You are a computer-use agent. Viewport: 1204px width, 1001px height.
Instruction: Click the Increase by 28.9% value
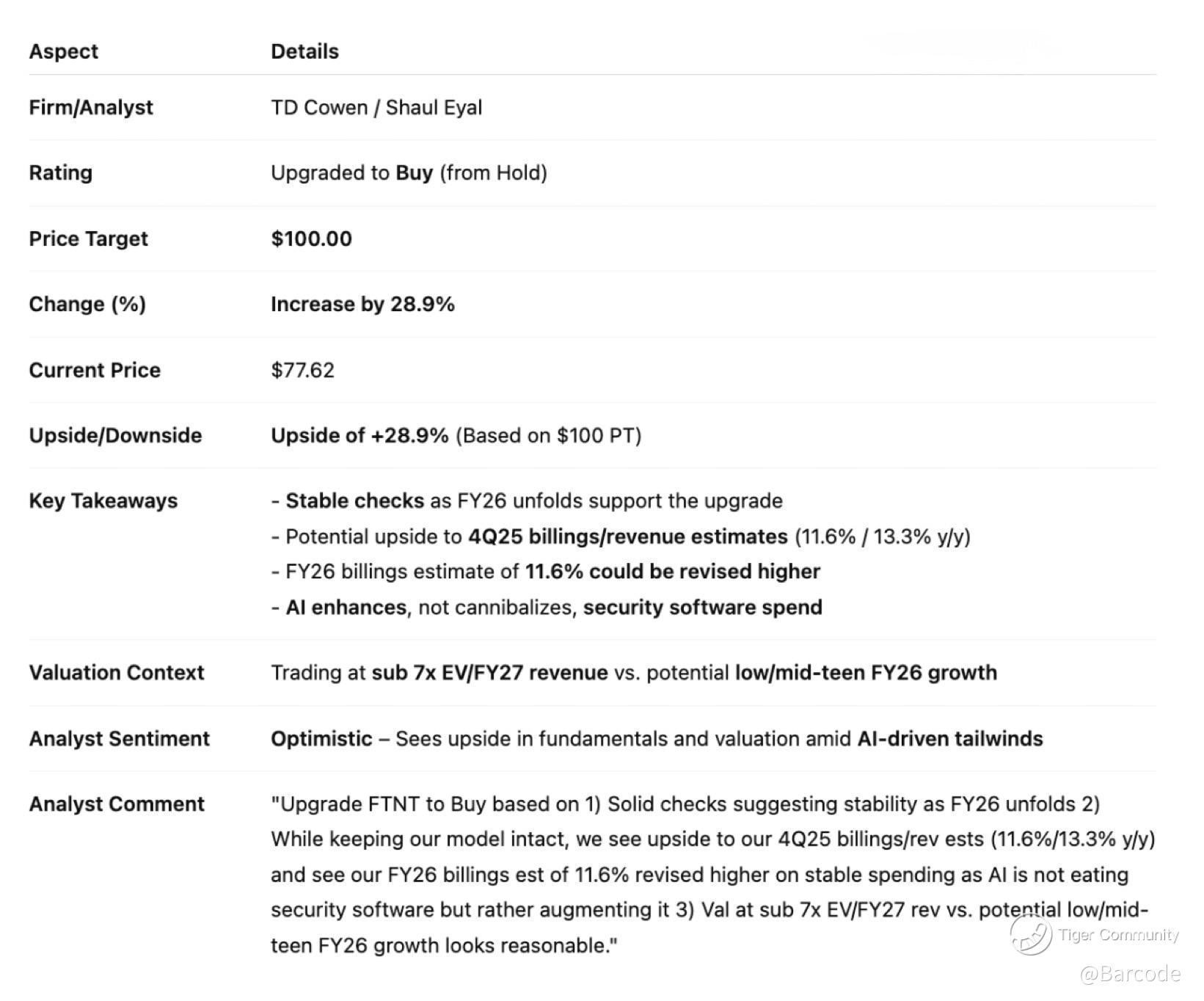pos(362,305)
